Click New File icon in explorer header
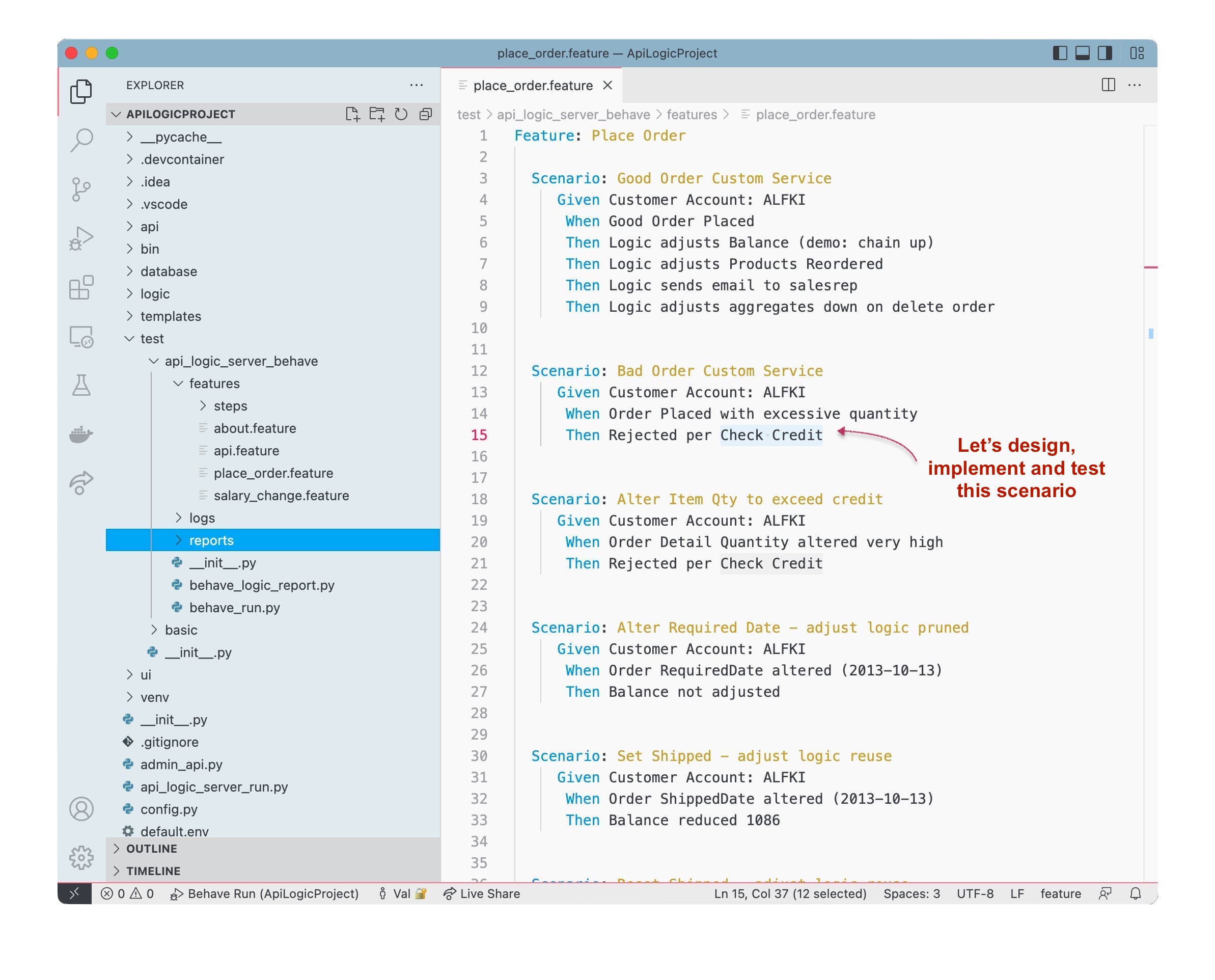This screenshot has height=980, width=1215. 352,114
